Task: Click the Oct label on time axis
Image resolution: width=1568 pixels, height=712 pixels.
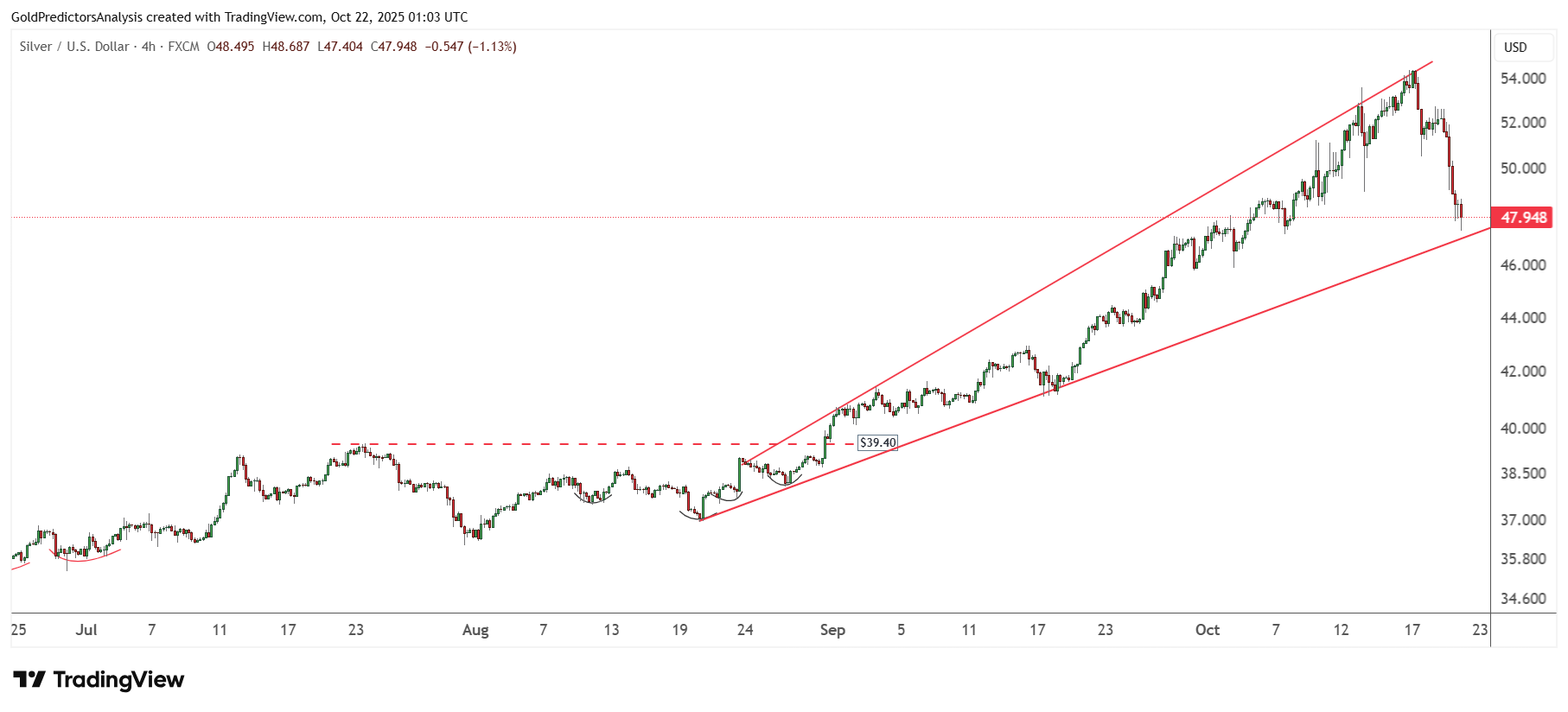Action: 1207,630
